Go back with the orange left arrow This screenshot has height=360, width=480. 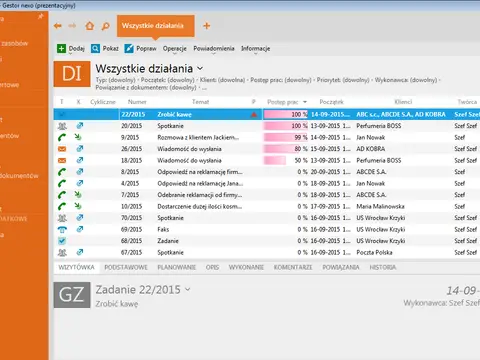click(x=58, y=26)
